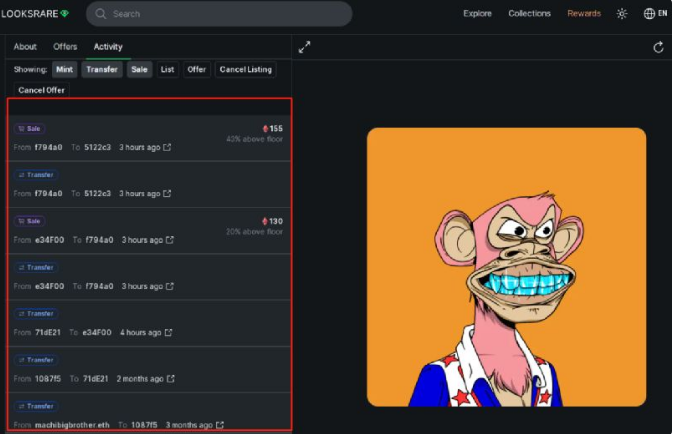Image resolution: width=673 pixels, height=434 pixels.
Task: Open recipient 71dE21 in 2 months ago row
Action: pos(95,379)
